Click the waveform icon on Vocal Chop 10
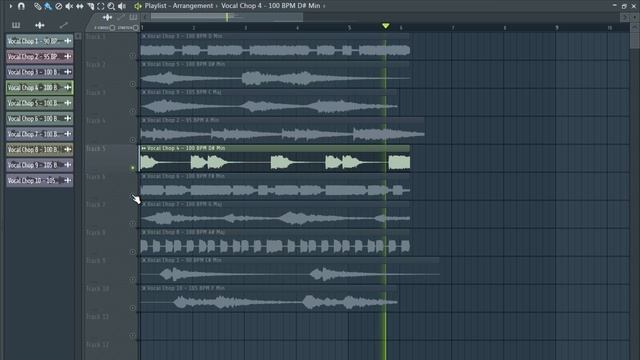640x360 pixels. [x=68, y=180]
